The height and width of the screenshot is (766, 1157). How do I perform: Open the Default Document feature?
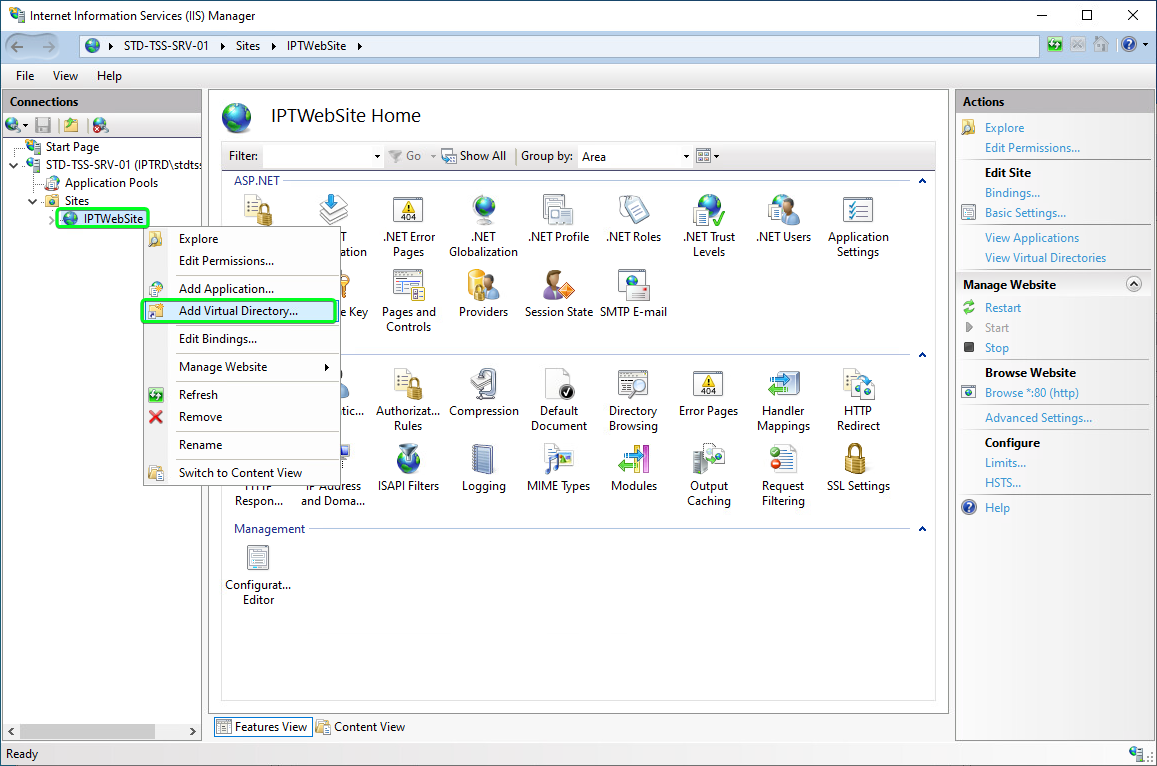[x=559, y=401]
